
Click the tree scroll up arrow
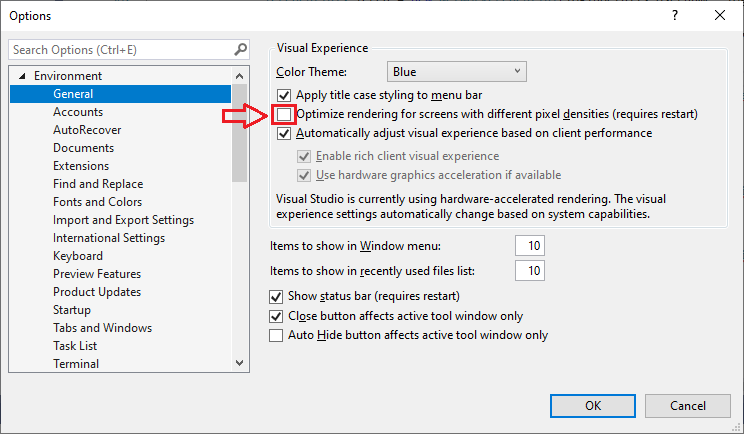(240, 76)
